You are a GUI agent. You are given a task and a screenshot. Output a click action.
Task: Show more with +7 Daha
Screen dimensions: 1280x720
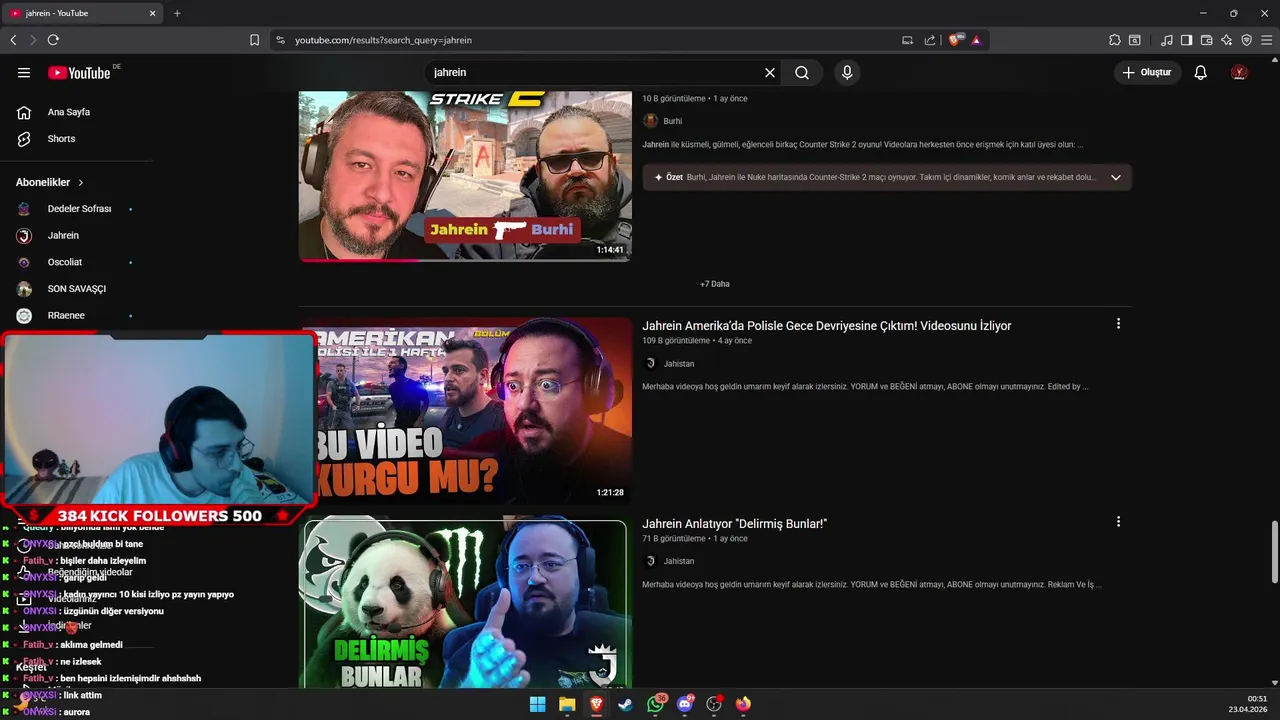(x=715, y=284)
